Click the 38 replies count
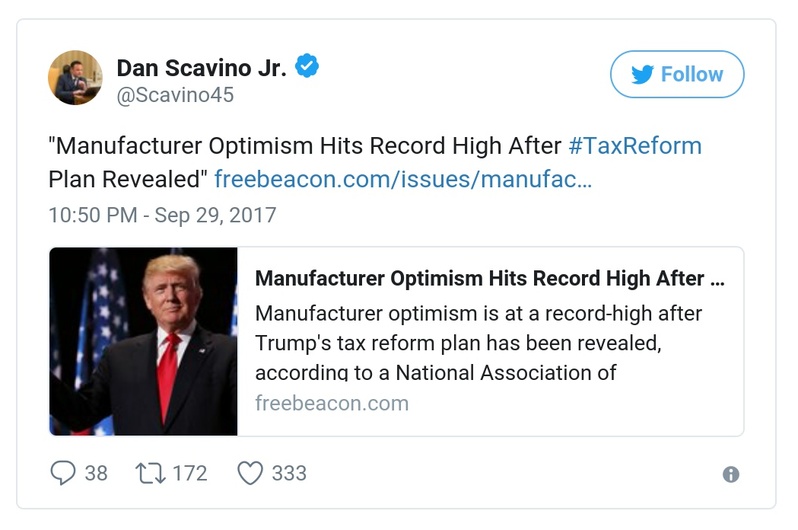798x530 pixels. [x=96, y=472]
